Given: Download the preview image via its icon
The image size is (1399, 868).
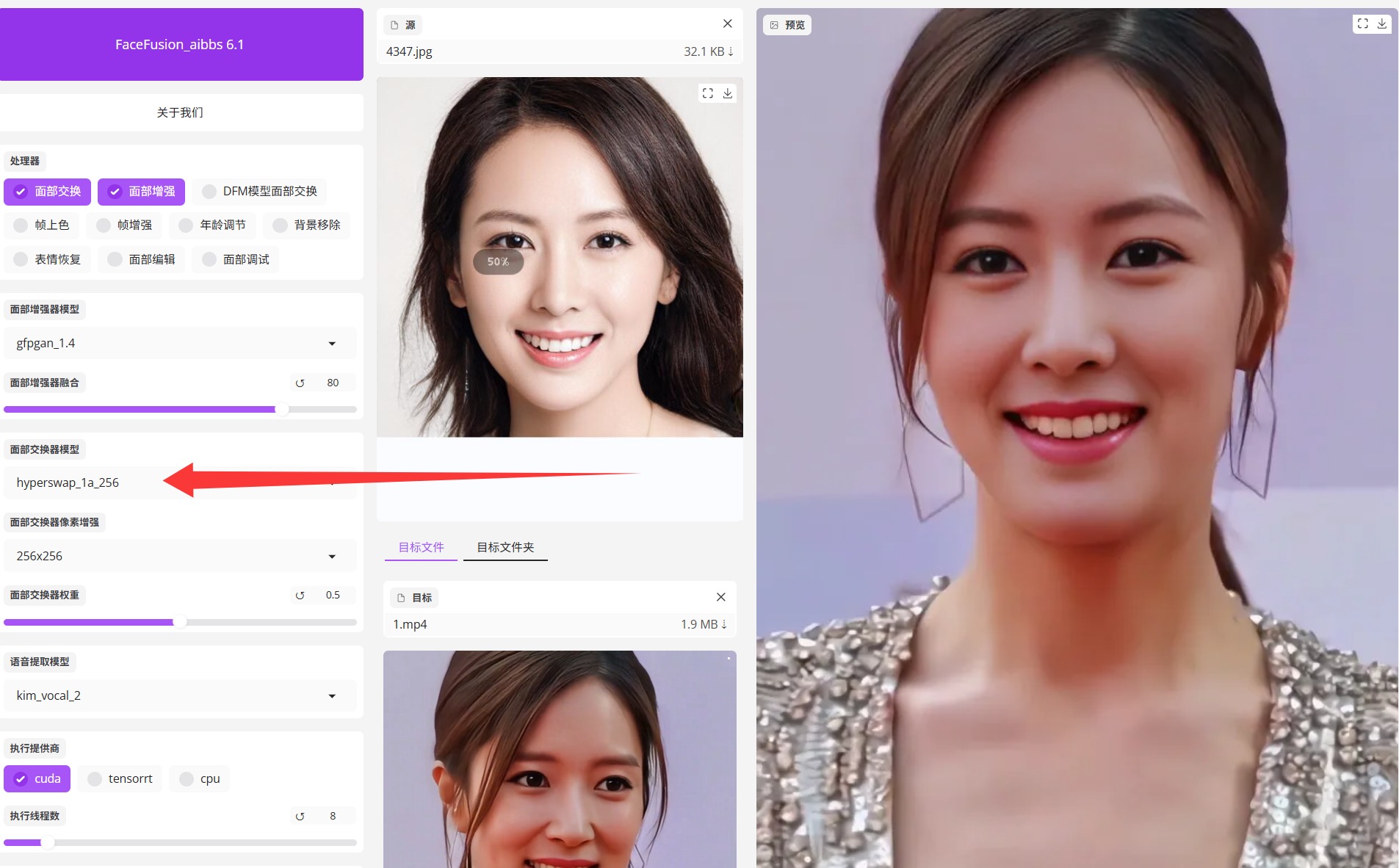Looking at the screenshot, I should tap(1381, 23).
